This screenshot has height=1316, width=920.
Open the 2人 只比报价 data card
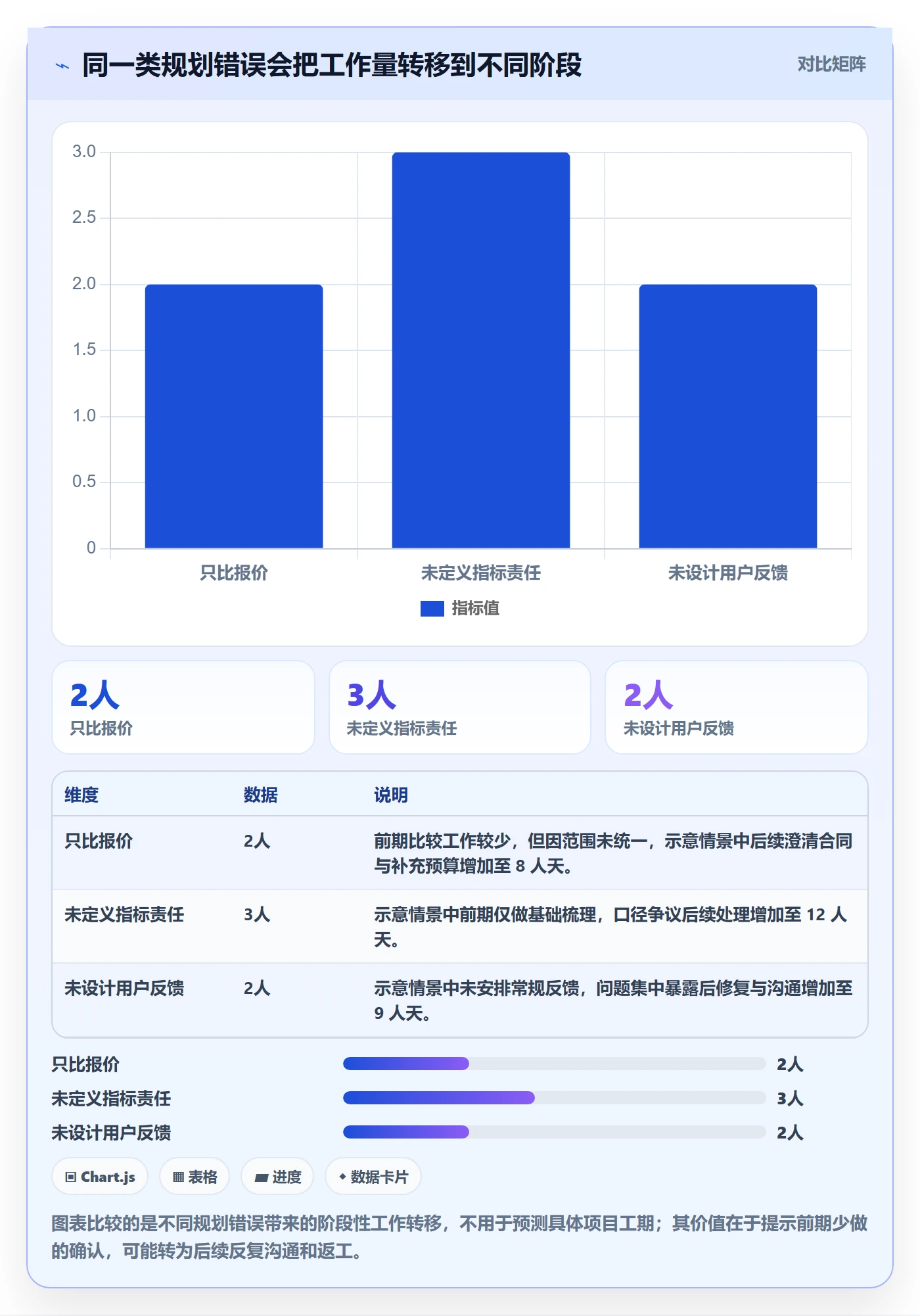[183, 707]
